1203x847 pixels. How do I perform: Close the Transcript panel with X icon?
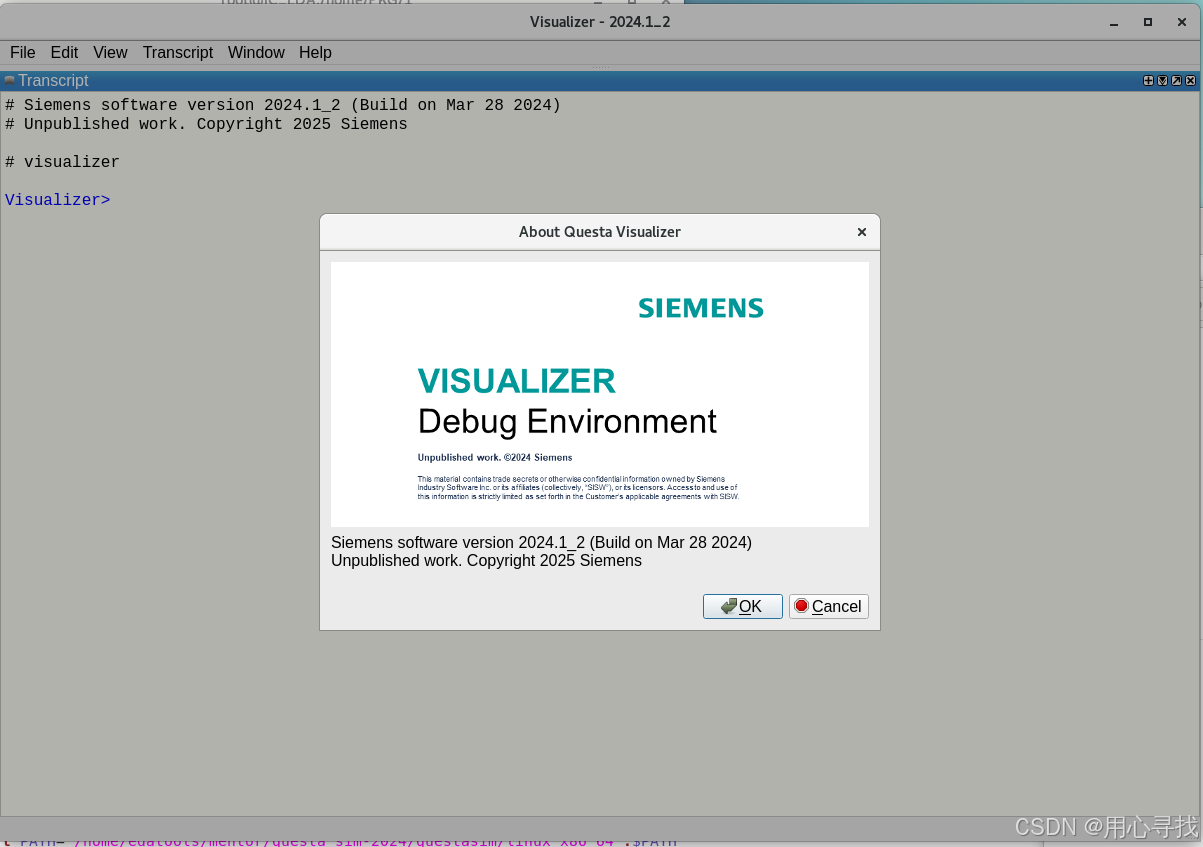click(x=1190, y=80)
